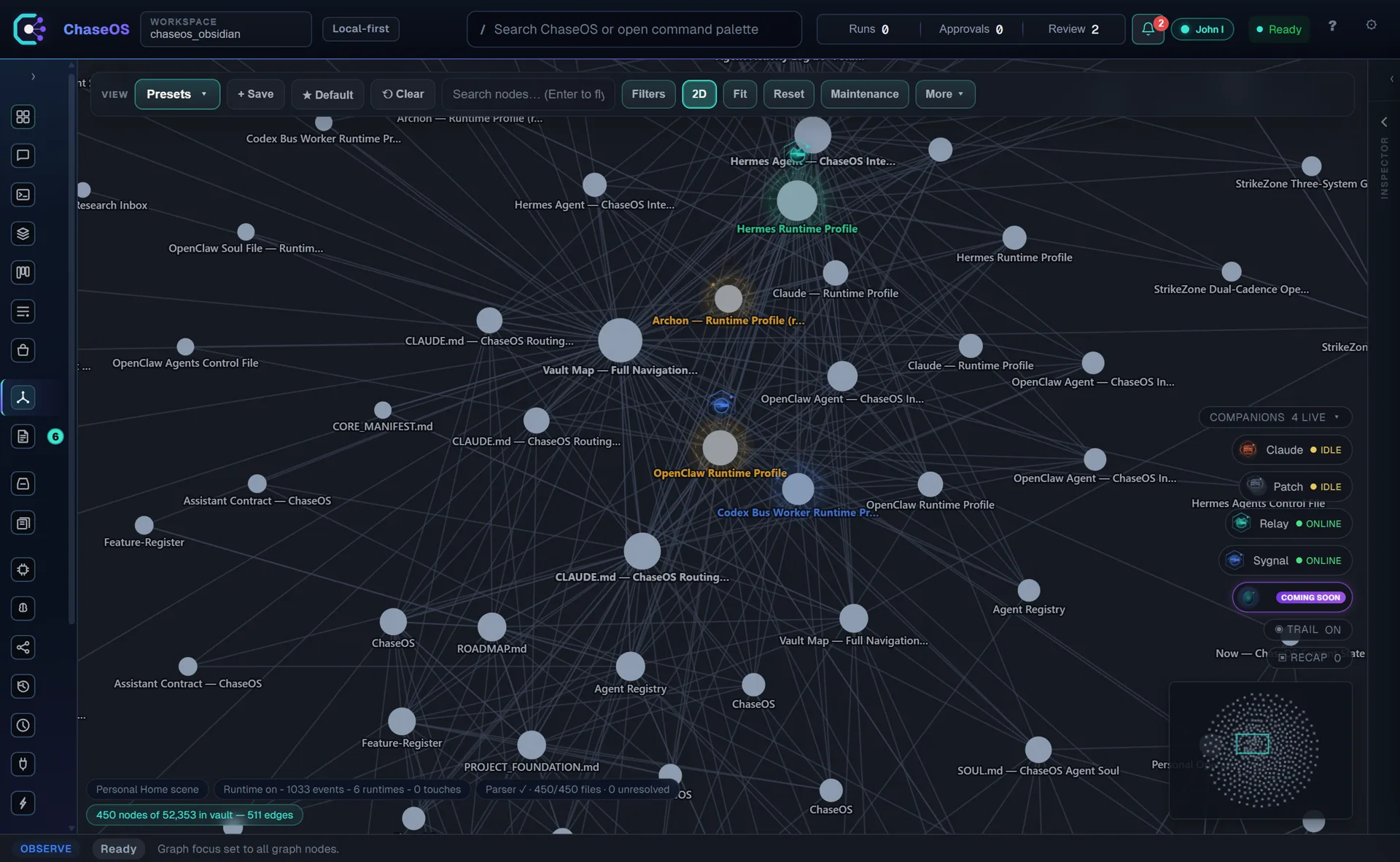The width and height of the screenshot is (1400, 862).
Task: Select the highlighted Archon — Runtime Profile node
Action: [728, 298]
